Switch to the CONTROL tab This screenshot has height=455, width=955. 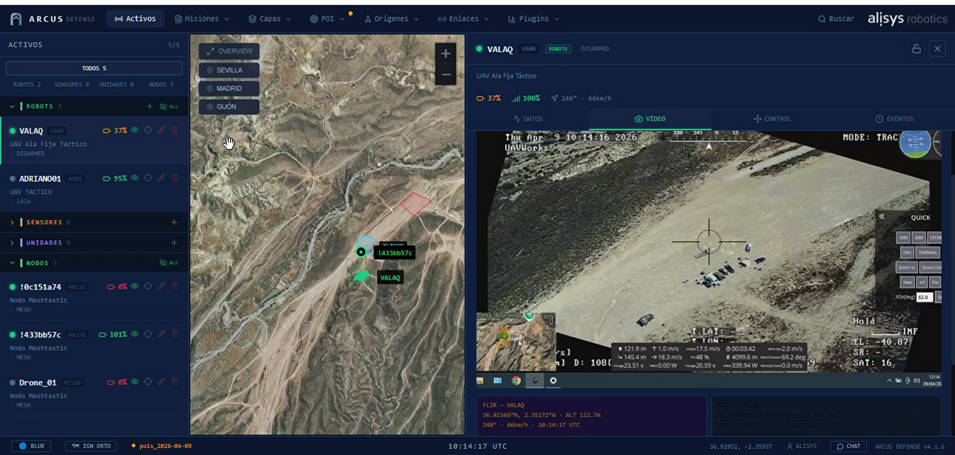click(772, 119)
